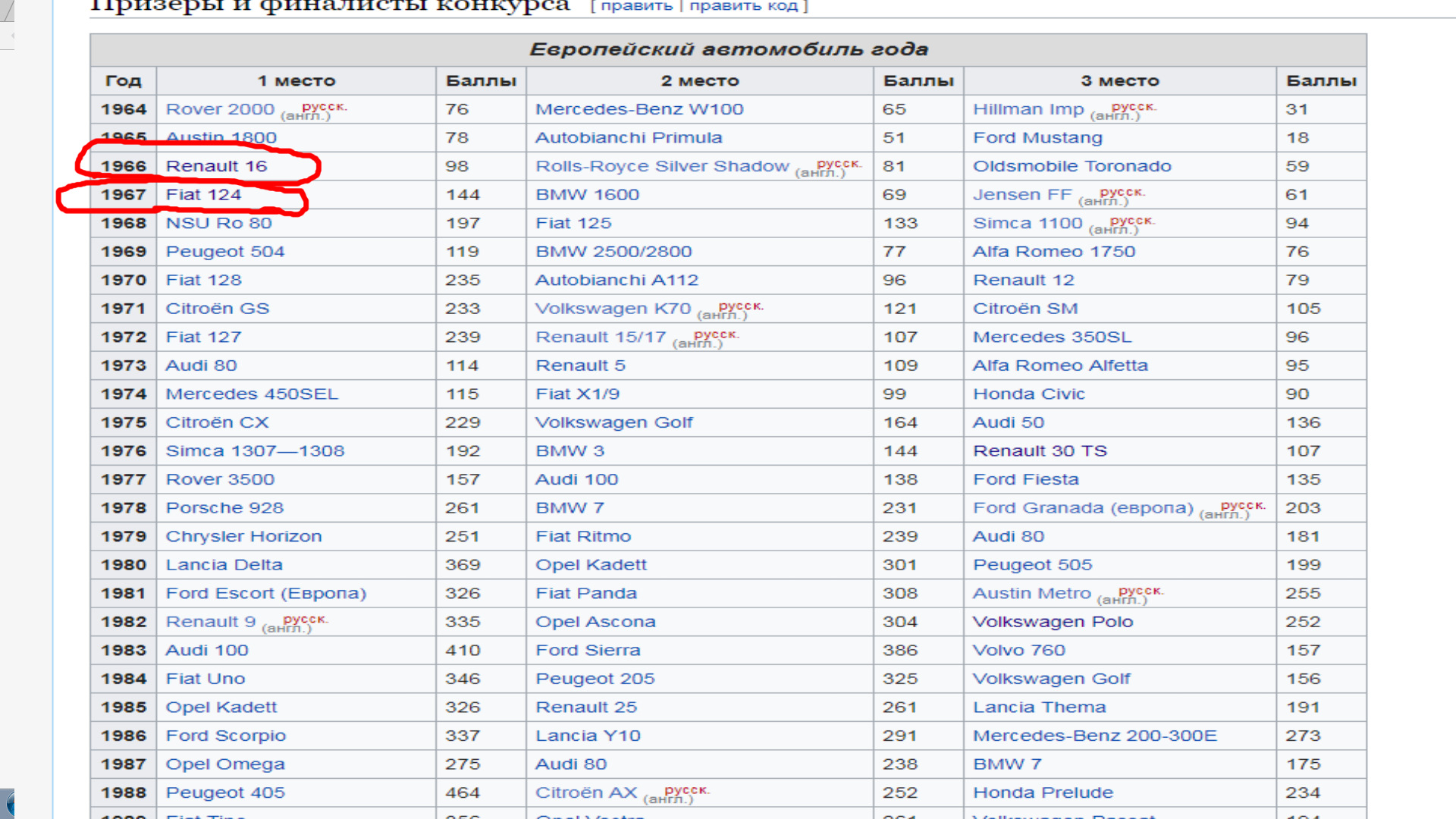Click the Volkswagen Golf second-place 1975 link
Viewport: 1456px width, 819px height.
[613, 422]
